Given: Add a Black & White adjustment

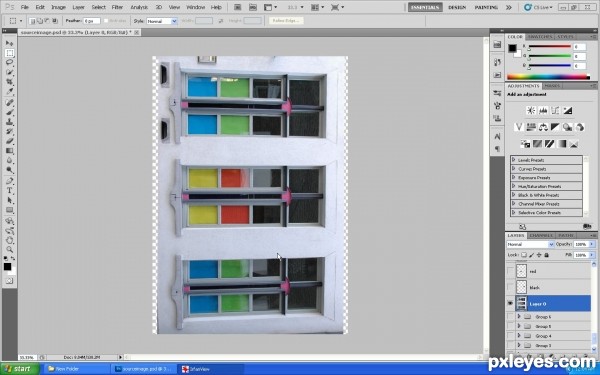Looking at the screenshot, I should (x=555, y=127).
